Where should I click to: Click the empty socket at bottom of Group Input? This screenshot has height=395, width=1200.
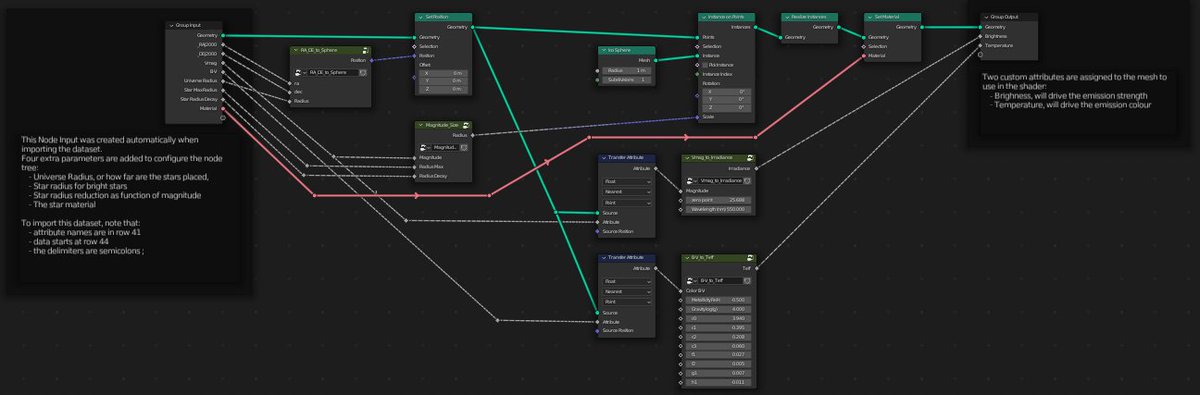[222, 118]
